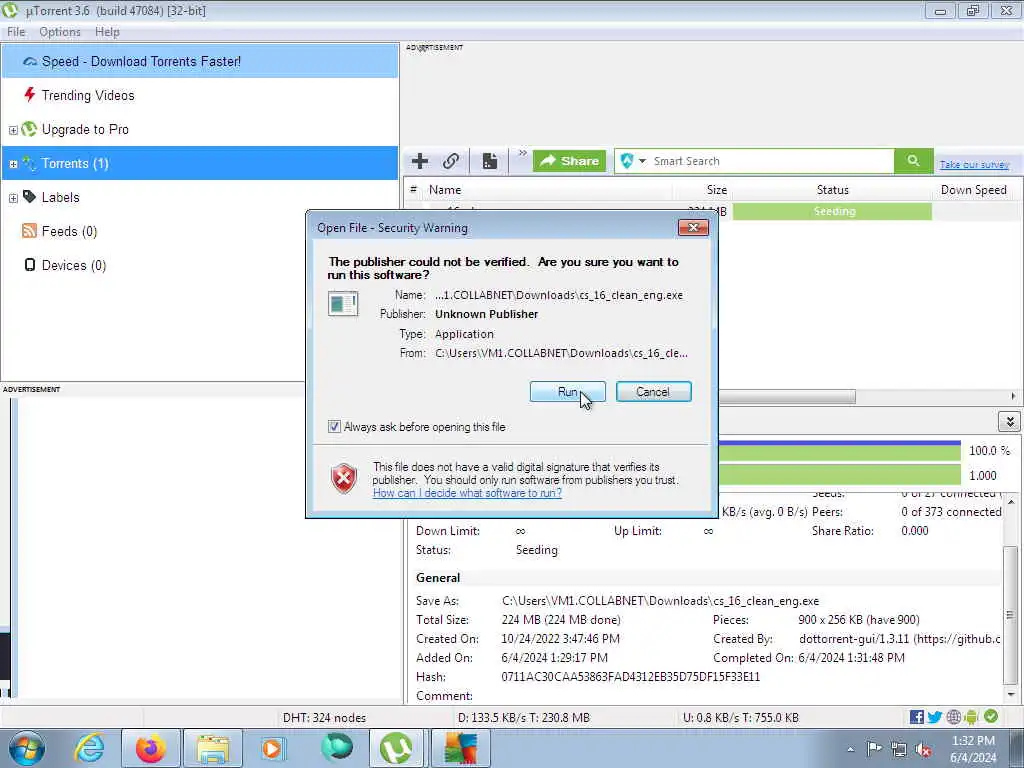Select Feeds (0) in sidebar
This screenshot has height=768, width=1024.
point(200,231)
